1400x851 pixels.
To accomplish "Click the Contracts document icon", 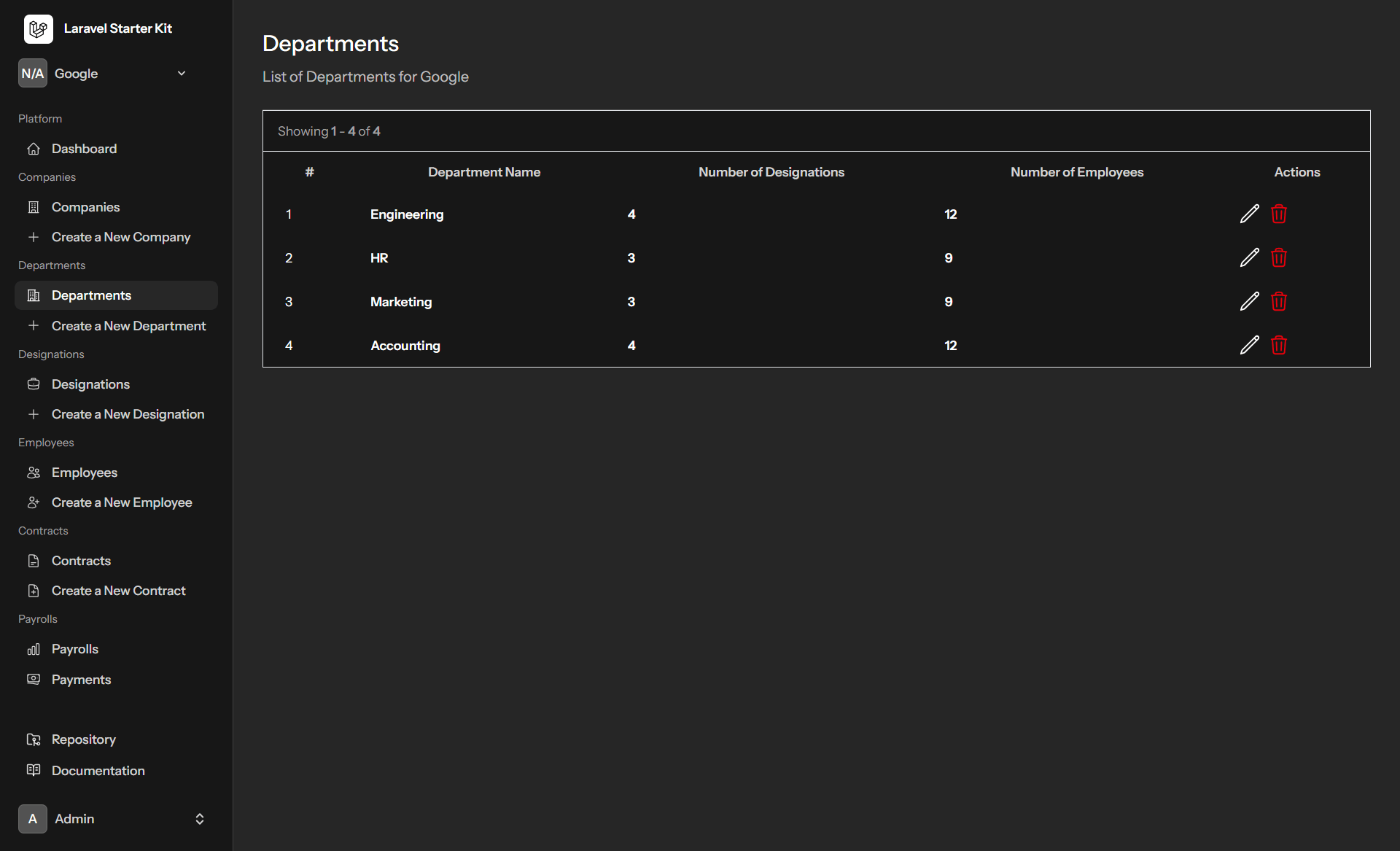I will pyautogui.click(x=34, y=561).
